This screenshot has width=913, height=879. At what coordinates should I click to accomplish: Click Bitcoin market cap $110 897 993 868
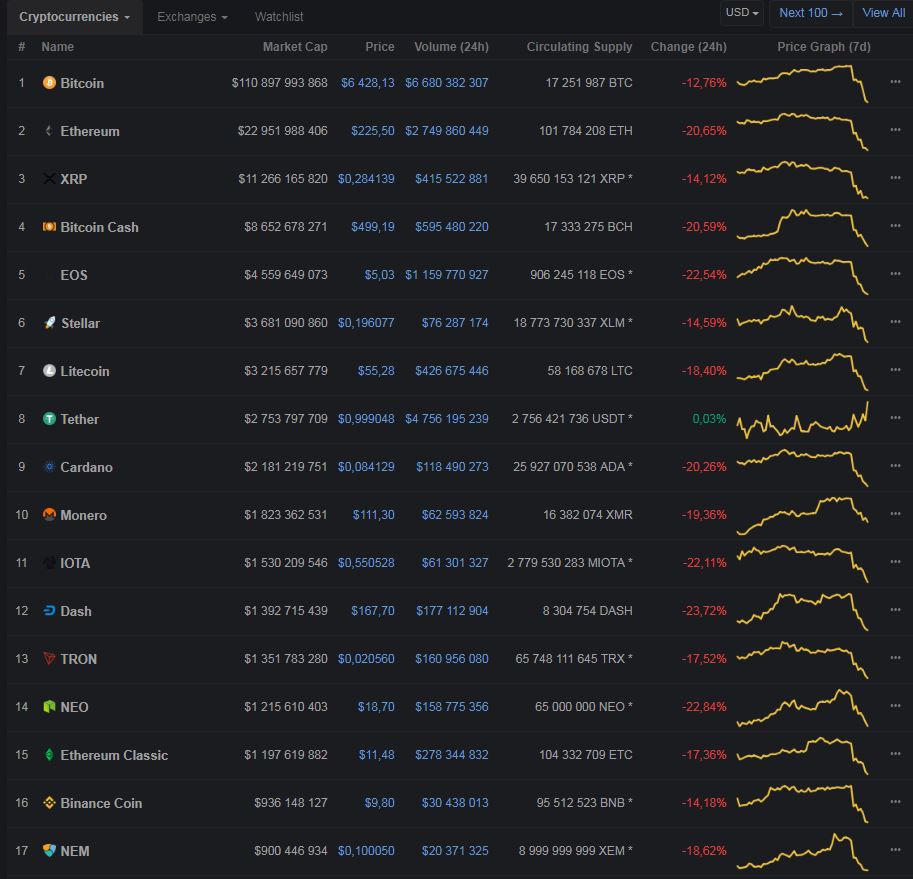[279, 83]
